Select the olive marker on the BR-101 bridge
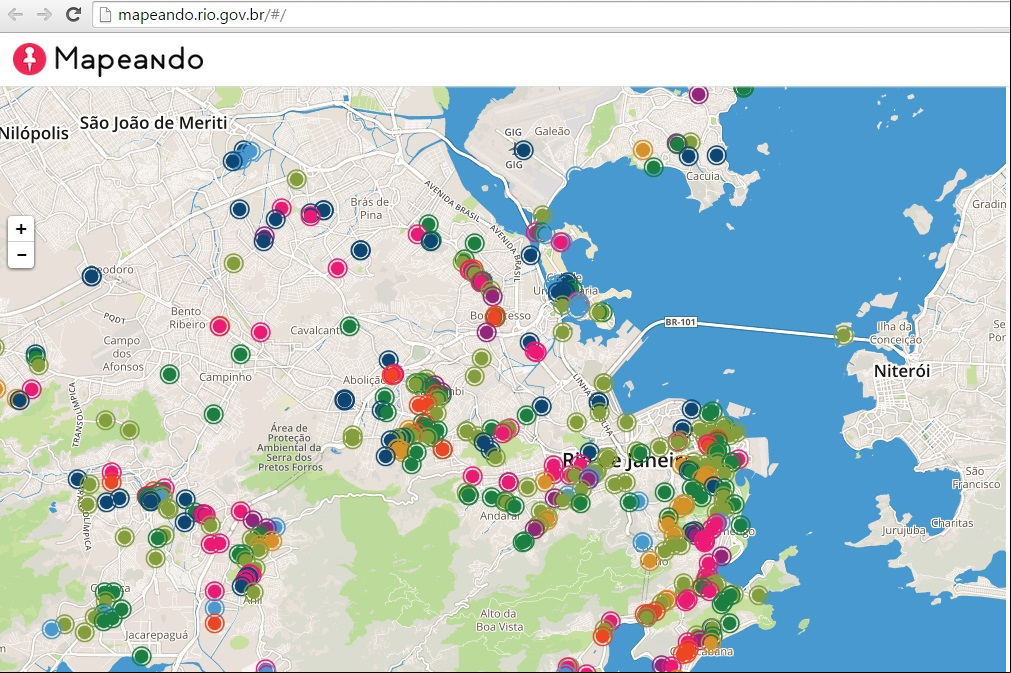The image size is (1011, 673). (843, 335)
